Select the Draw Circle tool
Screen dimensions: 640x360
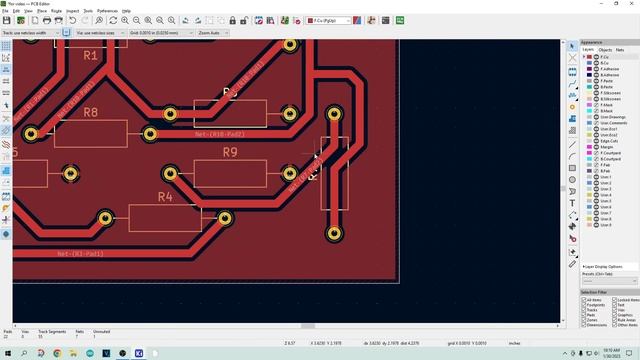[572, 180]
